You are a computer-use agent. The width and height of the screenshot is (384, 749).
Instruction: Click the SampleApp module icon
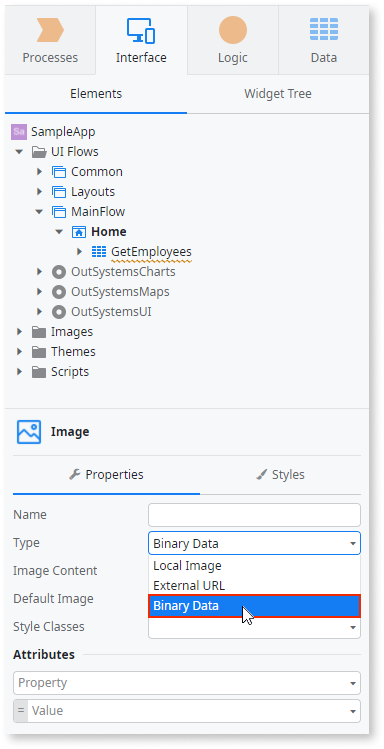pyautogui.click(x=19, y=132)
